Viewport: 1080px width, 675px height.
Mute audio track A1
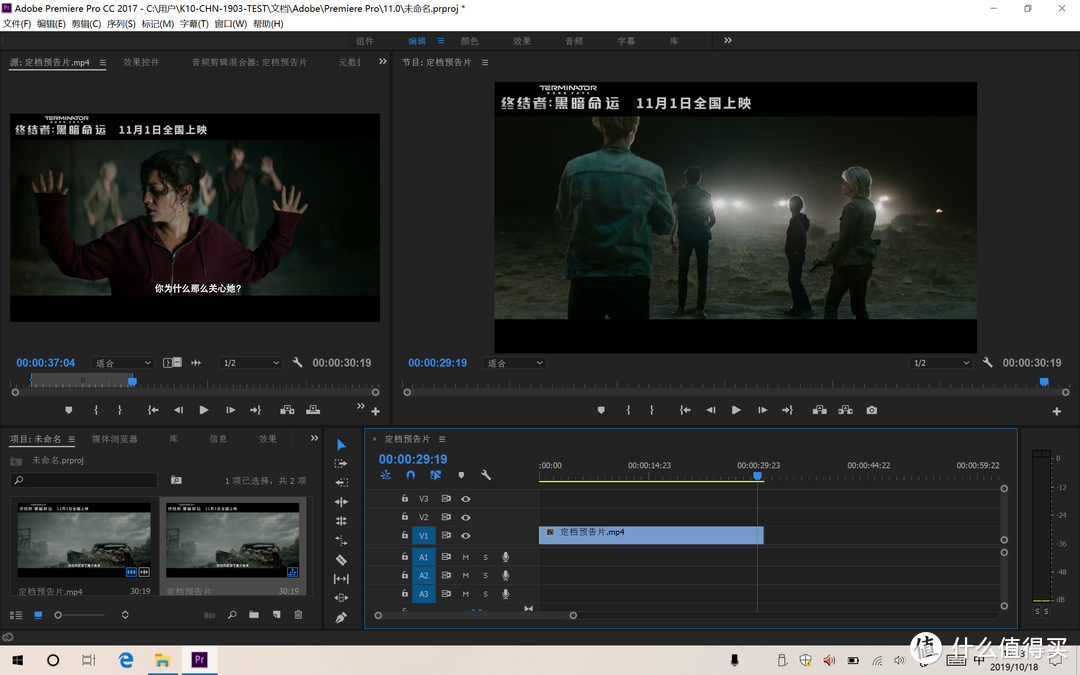tap(466, 557)
